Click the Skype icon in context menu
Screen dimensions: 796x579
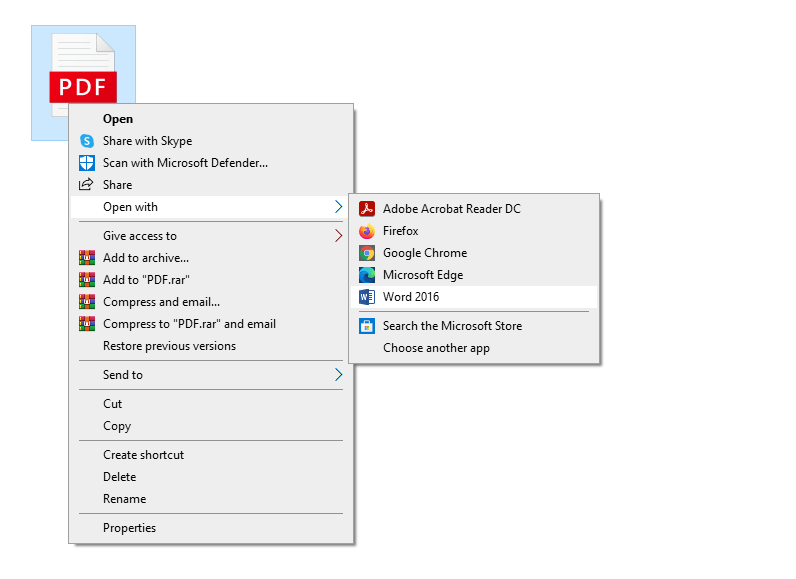coord(87,141)
